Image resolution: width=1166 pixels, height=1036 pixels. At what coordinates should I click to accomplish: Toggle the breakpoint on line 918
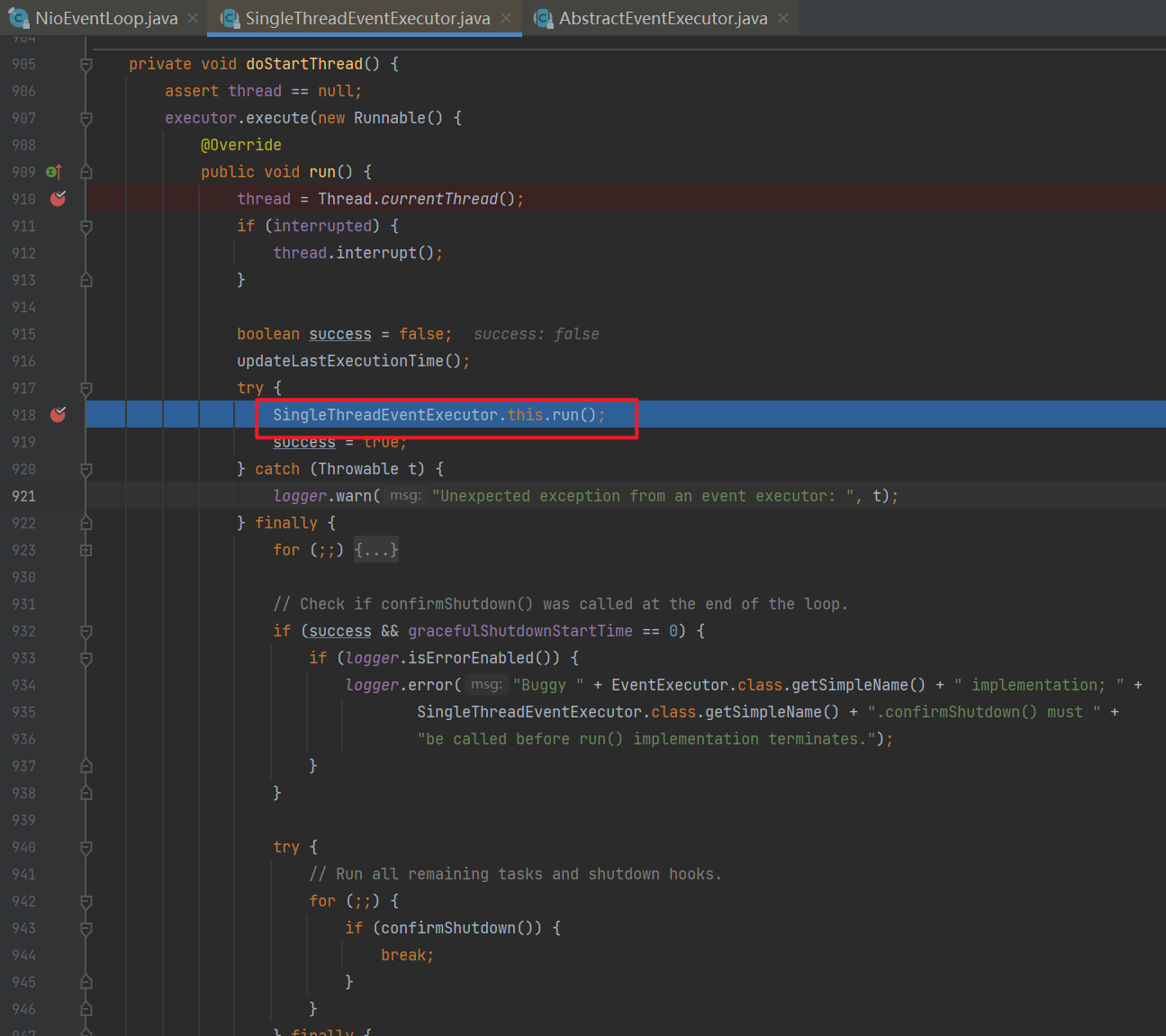[x=58, y=415]
